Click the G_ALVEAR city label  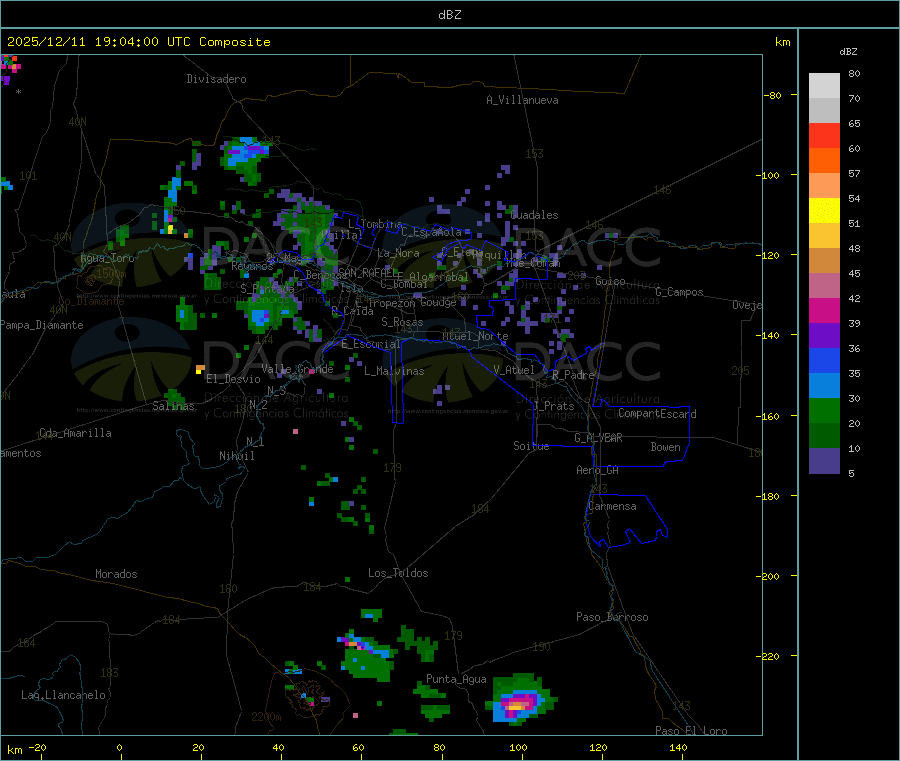tap(598, 438)
